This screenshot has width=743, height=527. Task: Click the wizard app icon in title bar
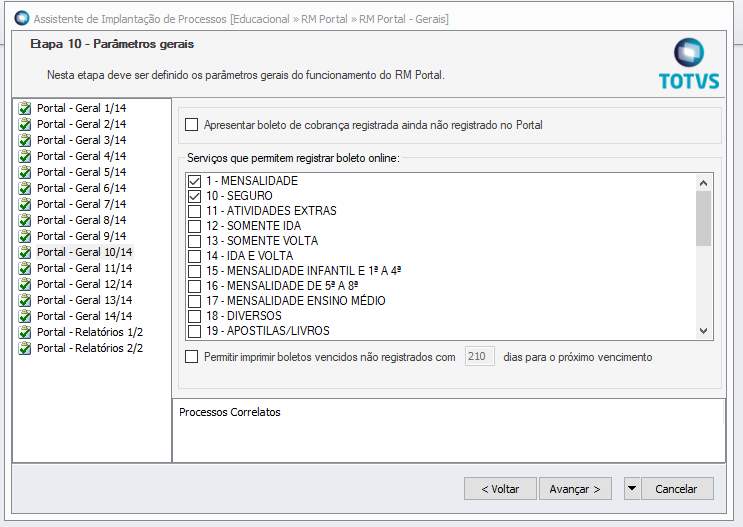[20, 19]
